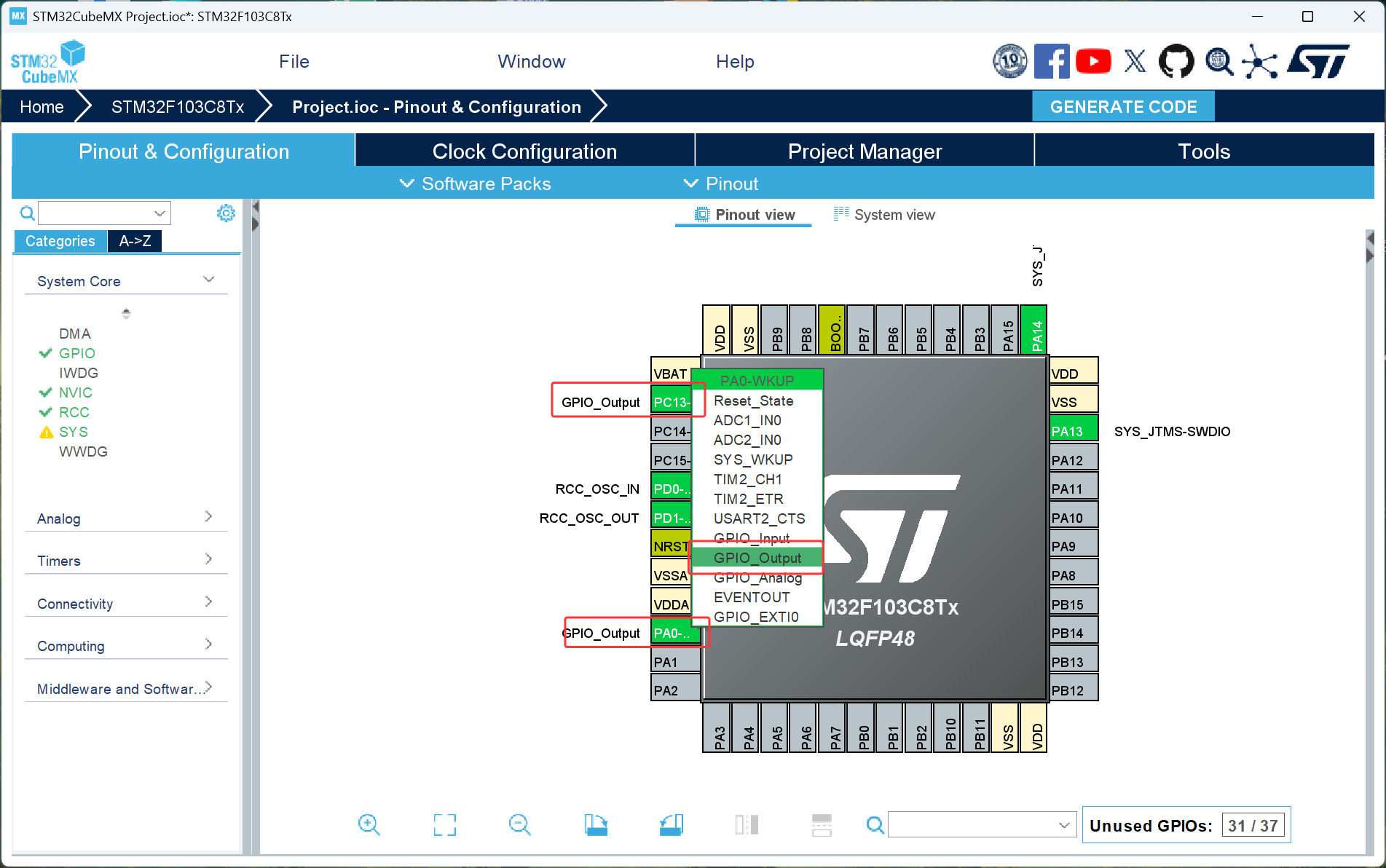Collapse the System Core category
The width and height of the screenshot is (1386, 868).
126,281
